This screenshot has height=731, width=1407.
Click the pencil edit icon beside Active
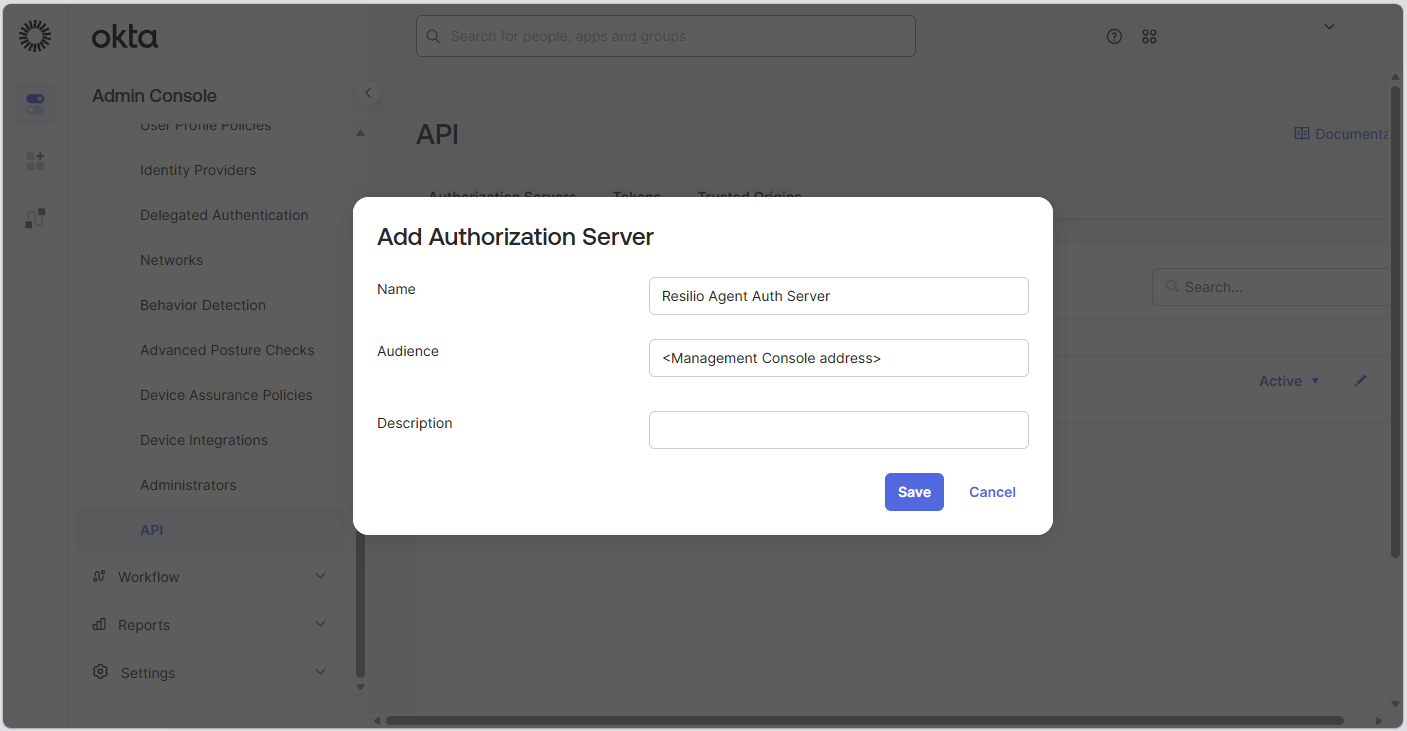[x=1360, y=381]
